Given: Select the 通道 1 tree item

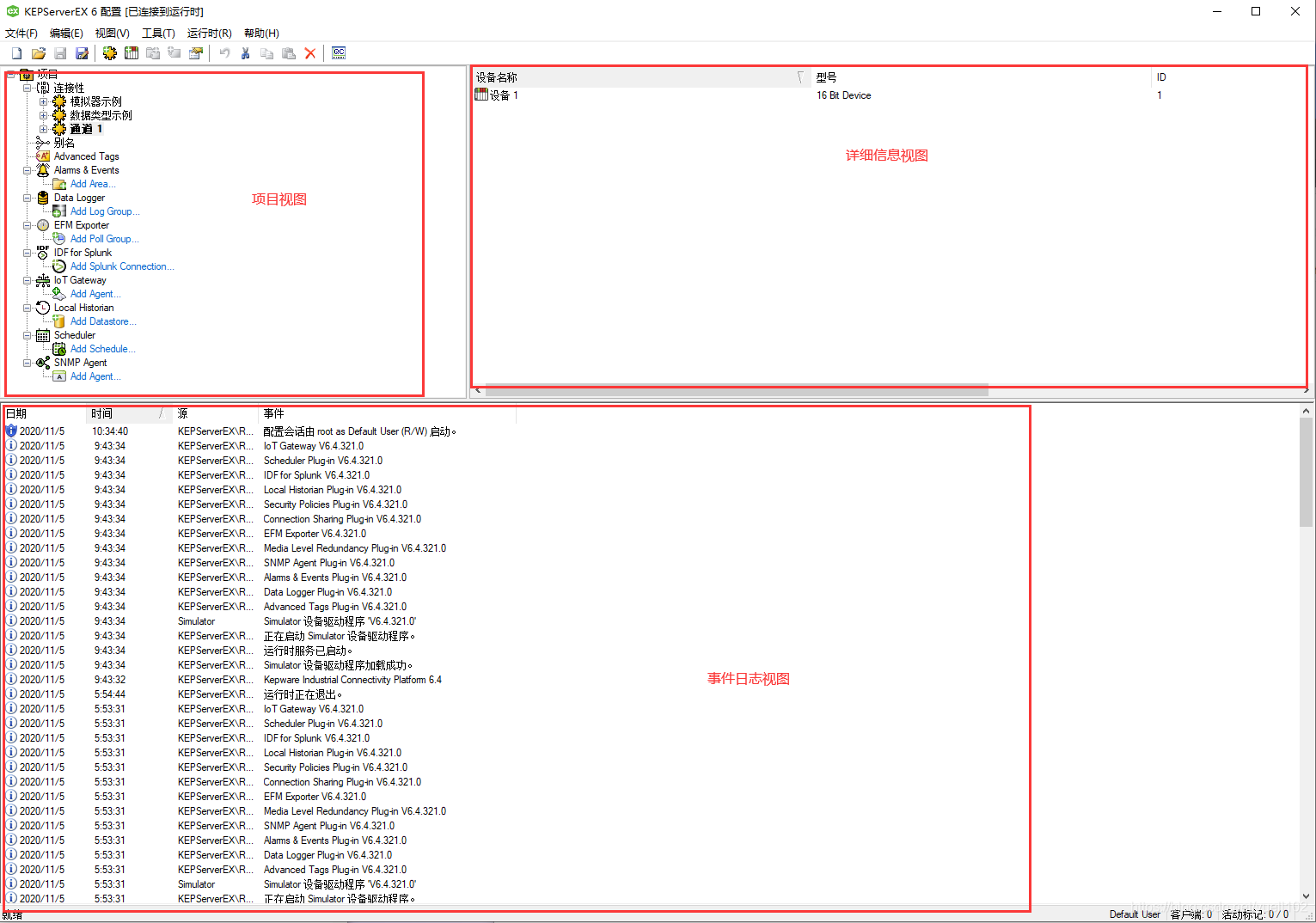Looking at the screenshot, I should [86, 129].
